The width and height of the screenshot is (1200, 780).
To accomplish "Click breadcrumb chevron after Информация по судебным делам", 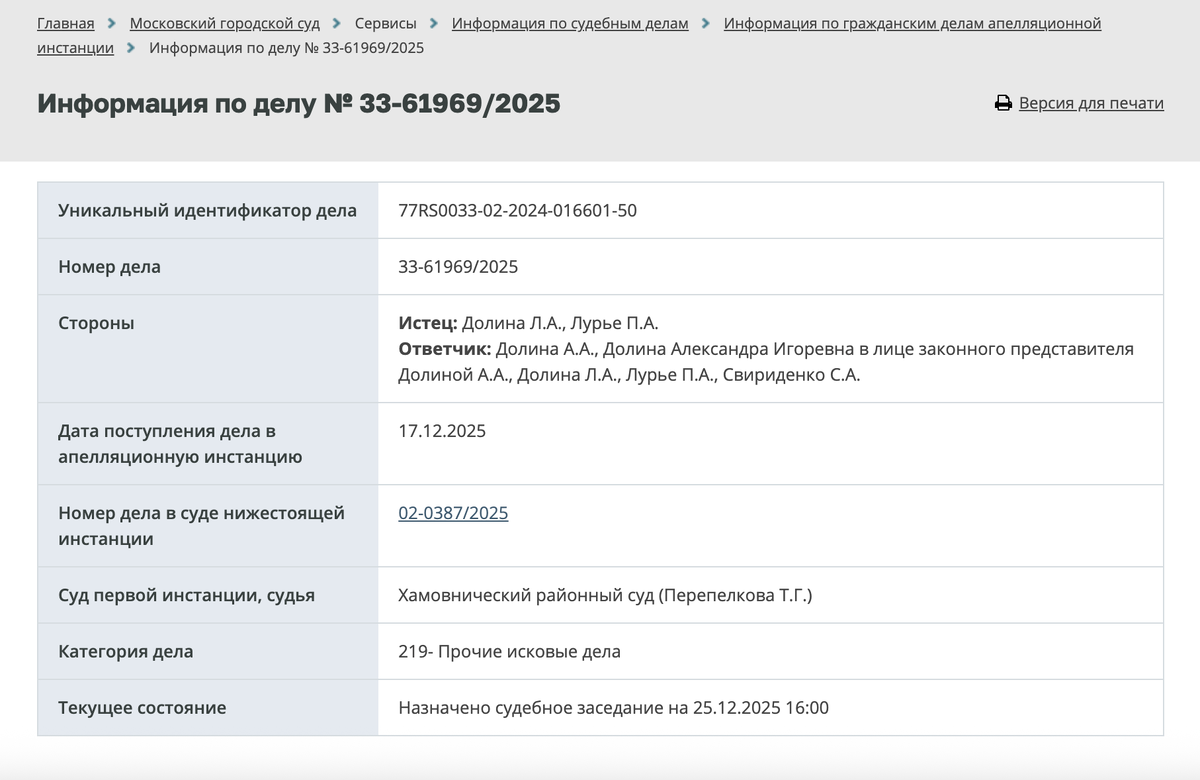I will point(706,23).
